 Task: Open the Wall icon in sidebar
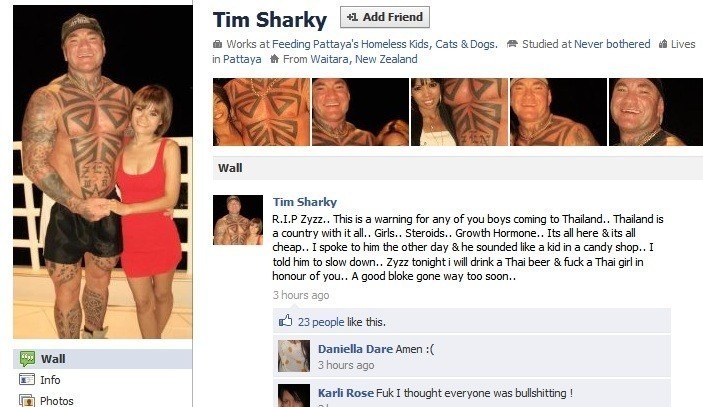point(27,359)
